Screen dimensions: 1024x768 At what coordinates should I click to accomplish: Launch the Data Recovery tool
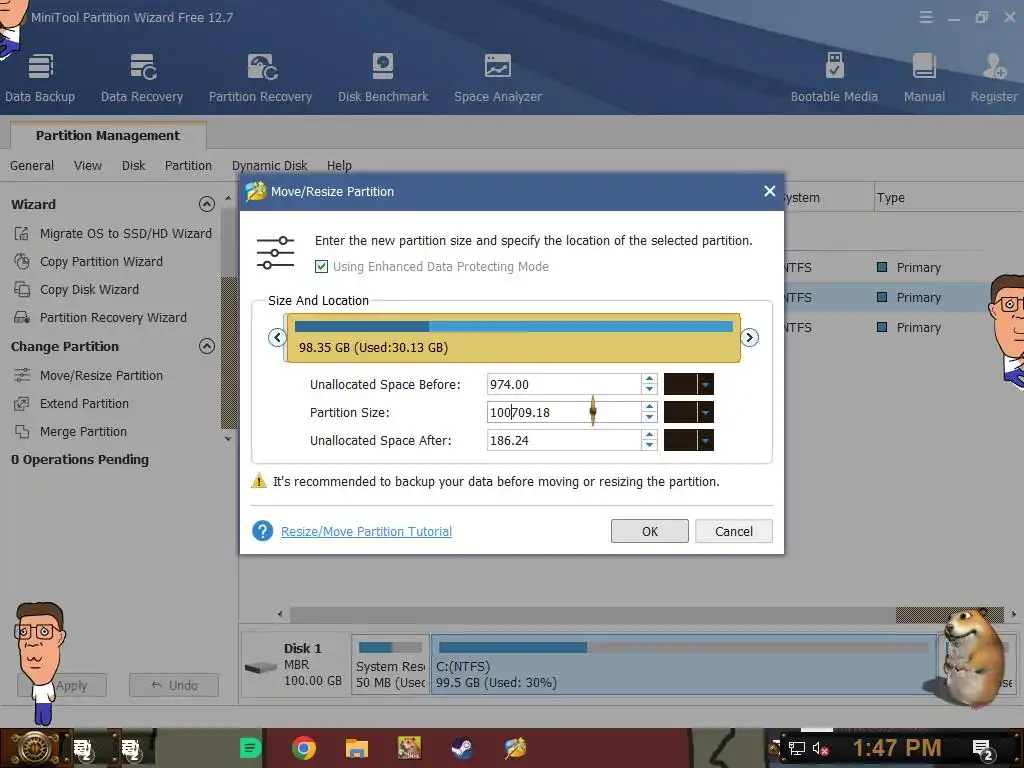point(142,78)
